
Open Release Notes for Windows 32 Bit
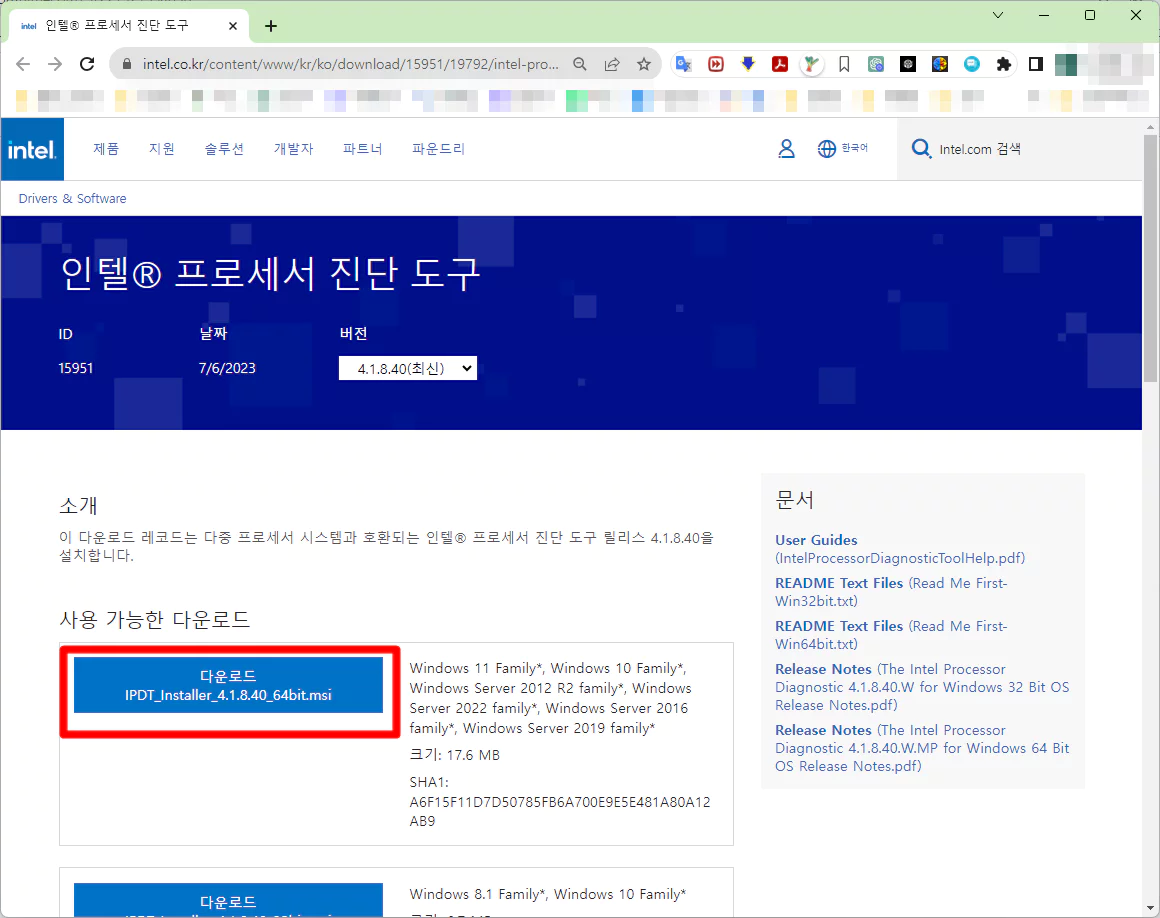(x=922, y=687)
